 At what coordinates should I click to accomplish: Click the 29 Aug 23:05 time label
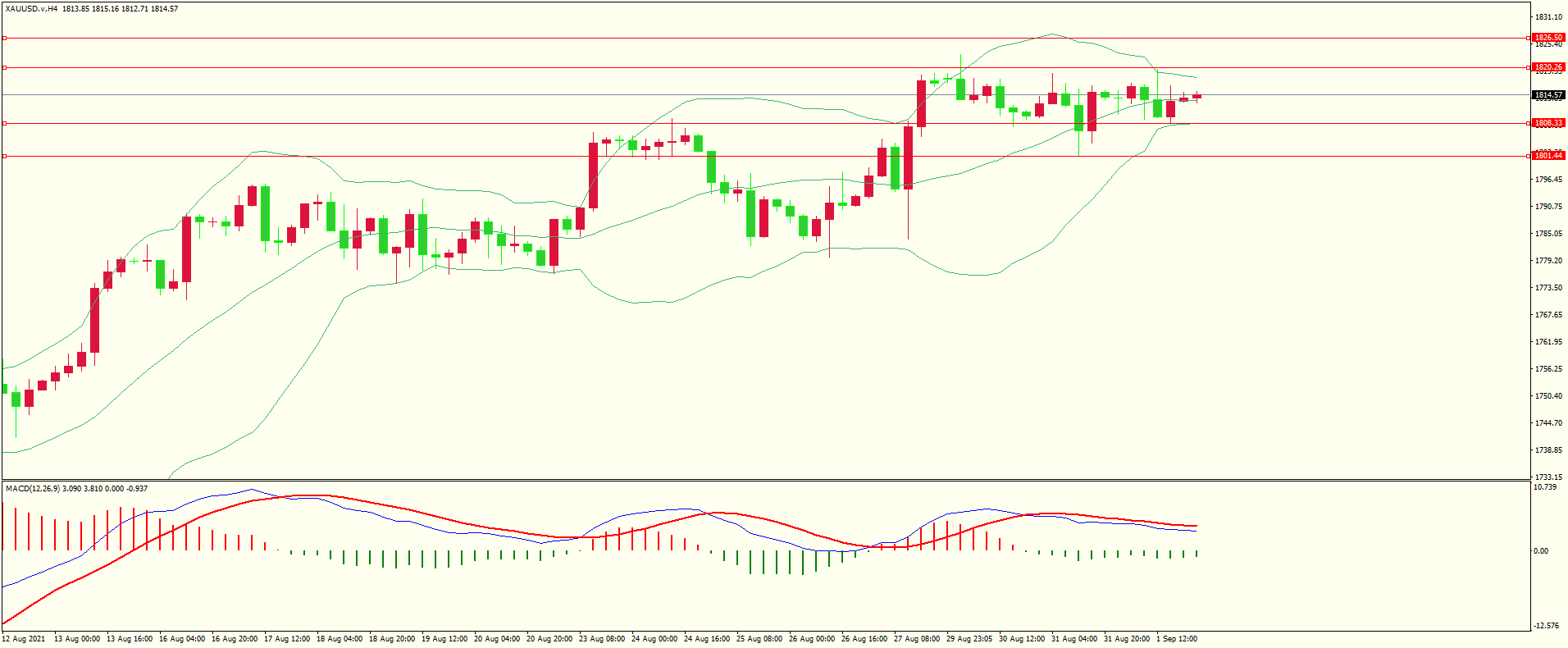(969, 639)
